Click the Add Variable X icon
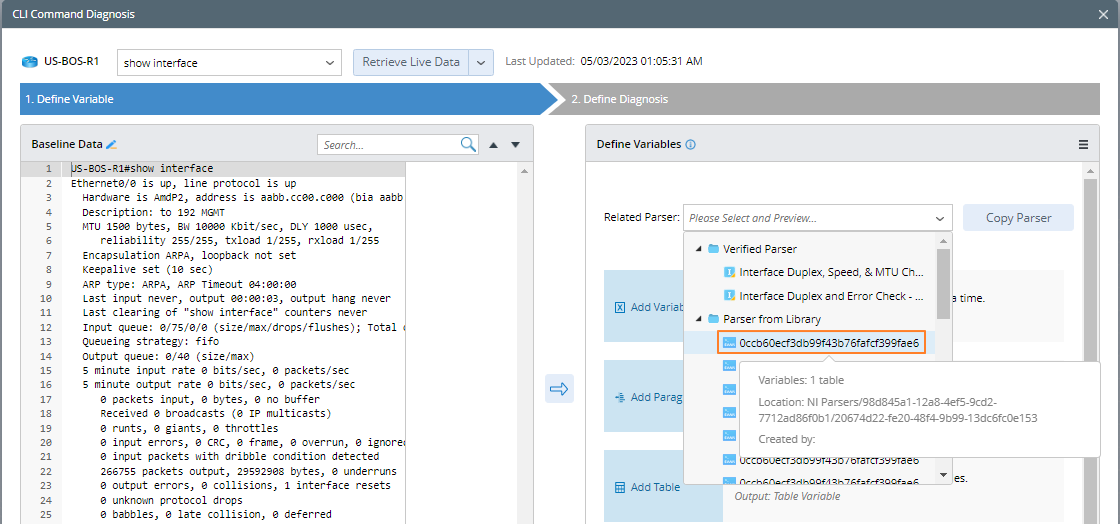 pos(620,308)
